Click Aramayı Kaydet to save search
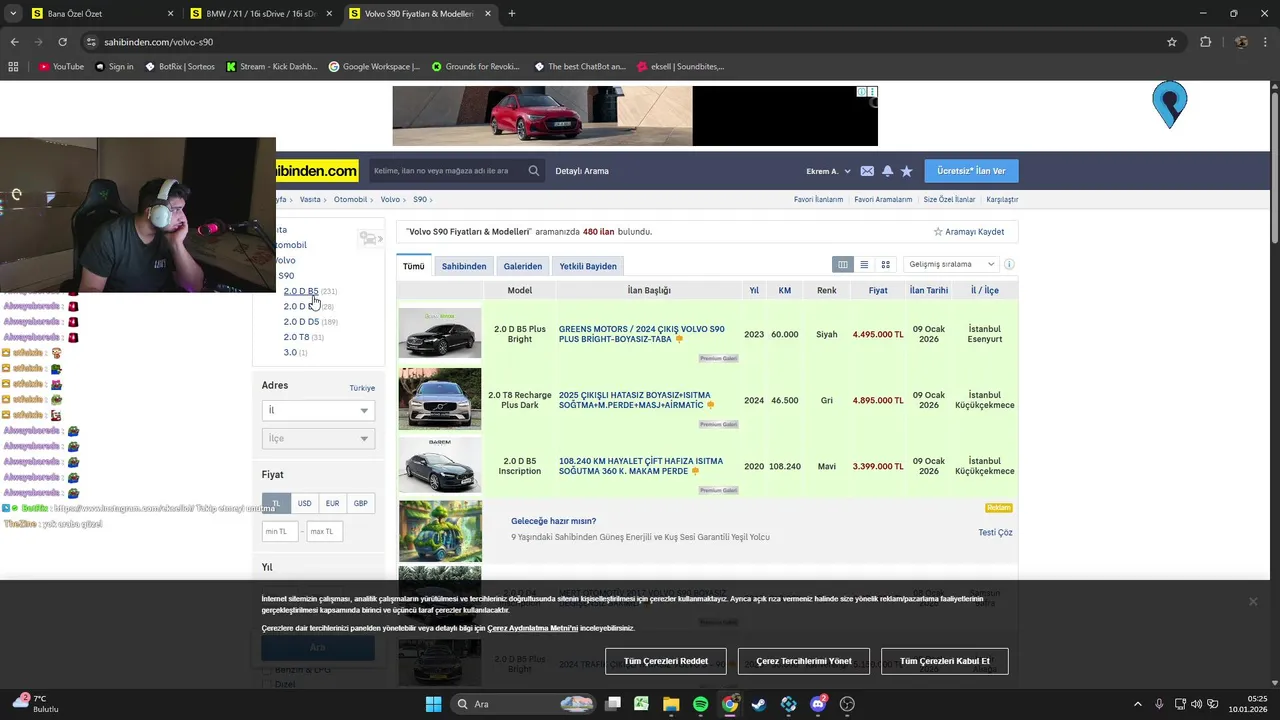This screenshot has width=1280, height=720. pyautogui.click(x=969, y=232)
